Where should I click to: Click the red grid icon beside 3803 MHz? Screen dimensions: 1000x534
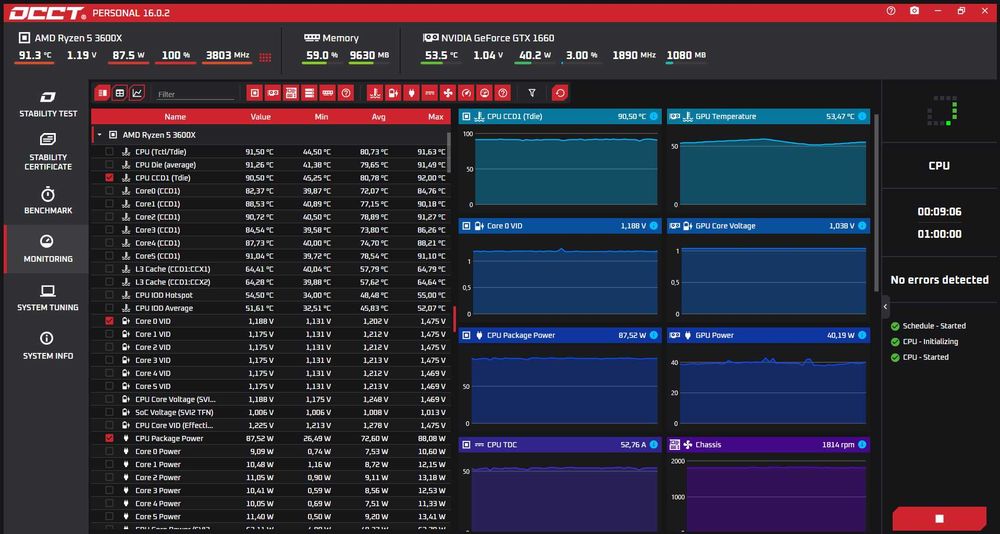265,57
